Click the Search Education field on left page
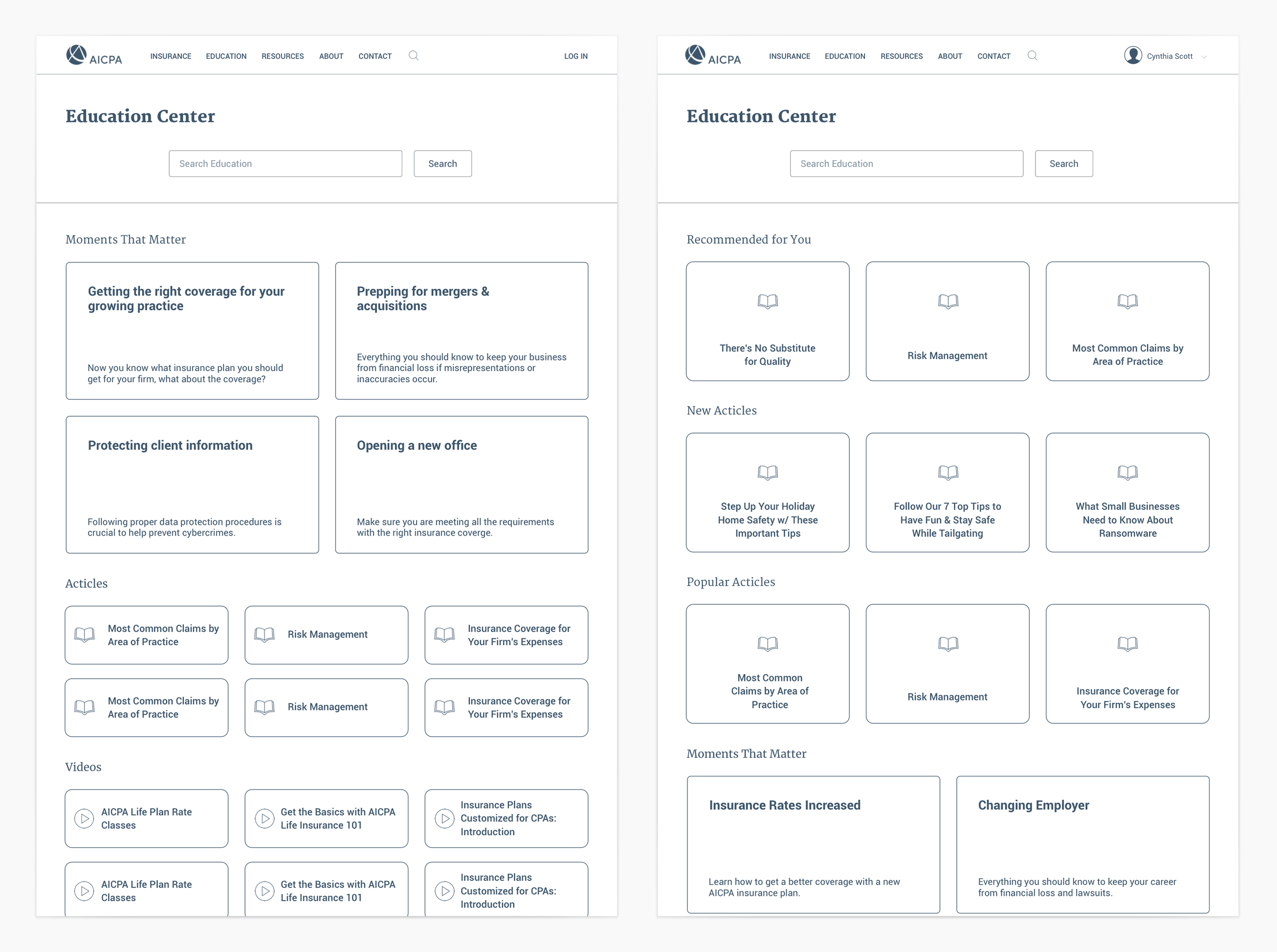The height and width of the screenshot is (952, 1277). coord(285,164)
